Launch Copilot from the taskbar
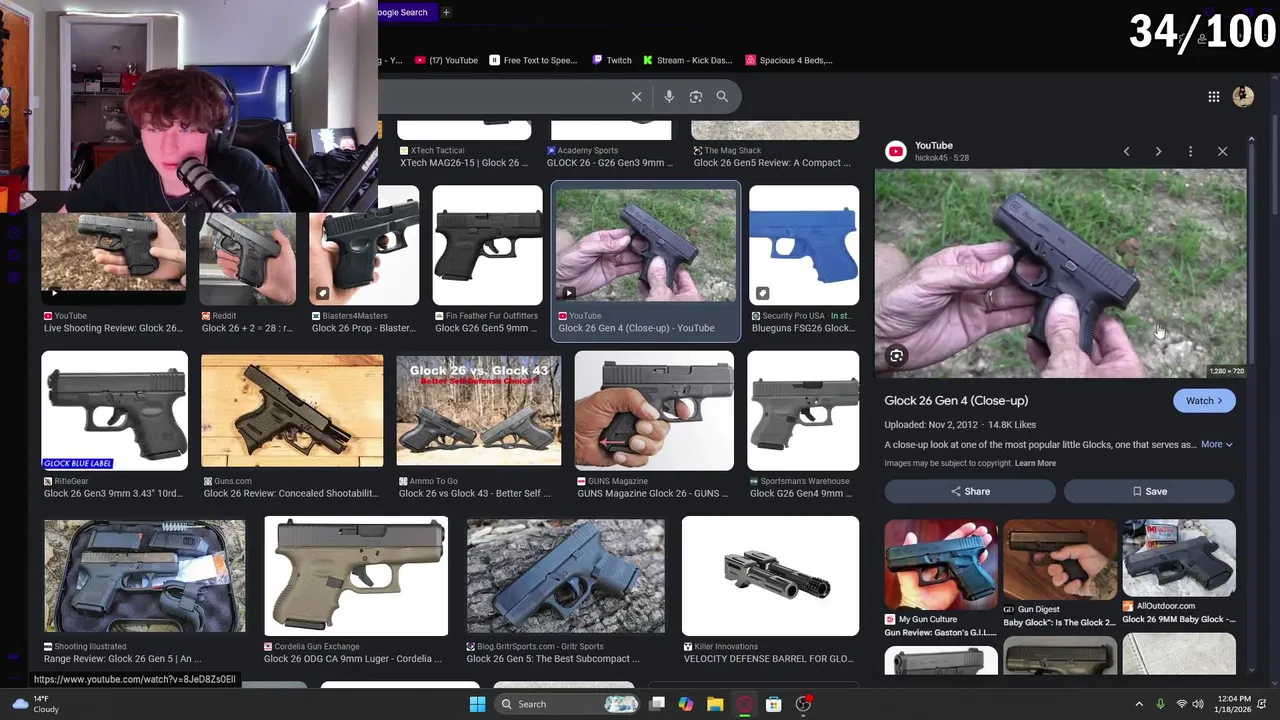The width and height of the screenshot is (1280, 720). coord(686,704)
